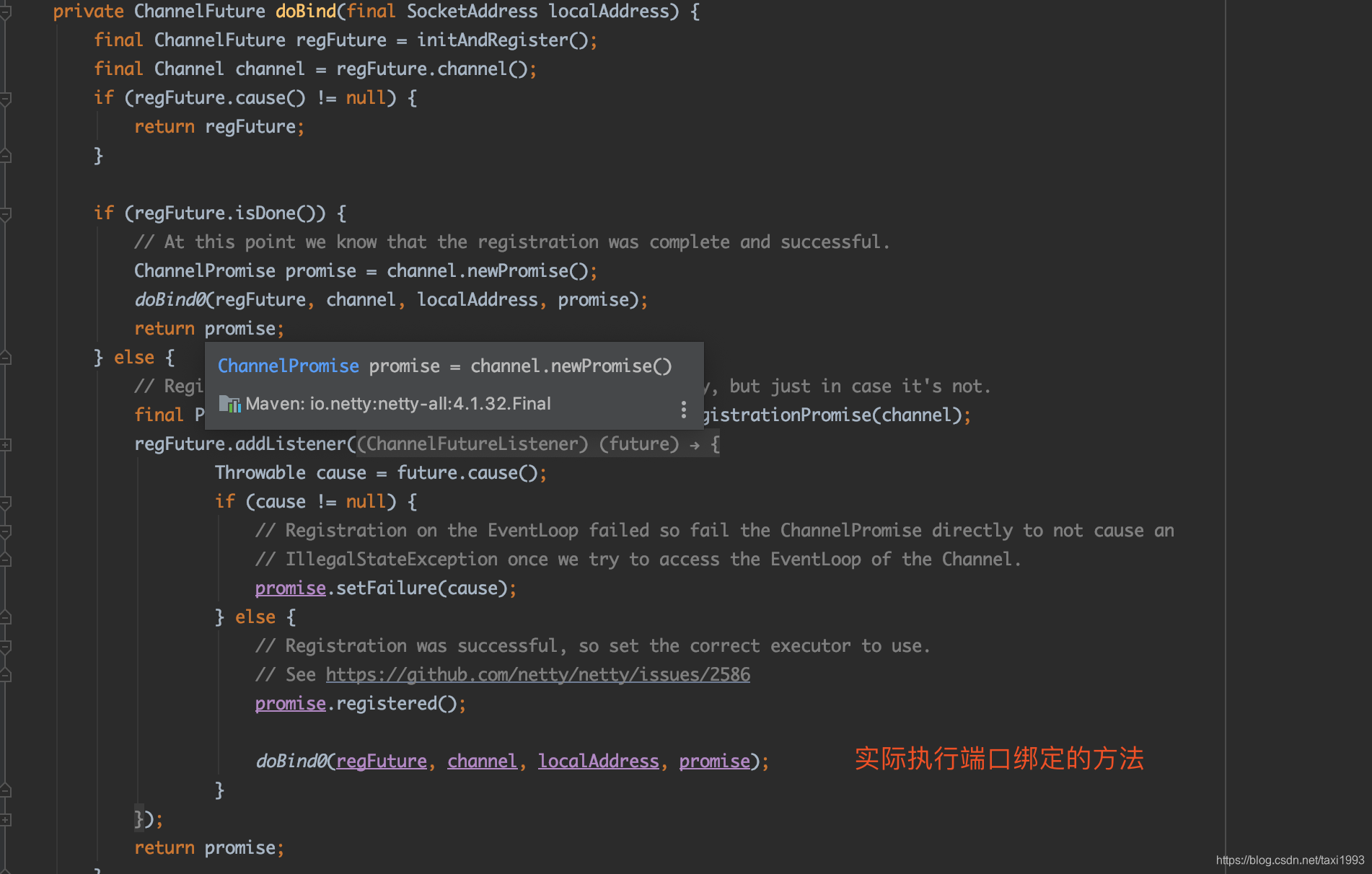Click the underlined channel argument
This screenshot has height=874, width=1372.
coord(482,762)
